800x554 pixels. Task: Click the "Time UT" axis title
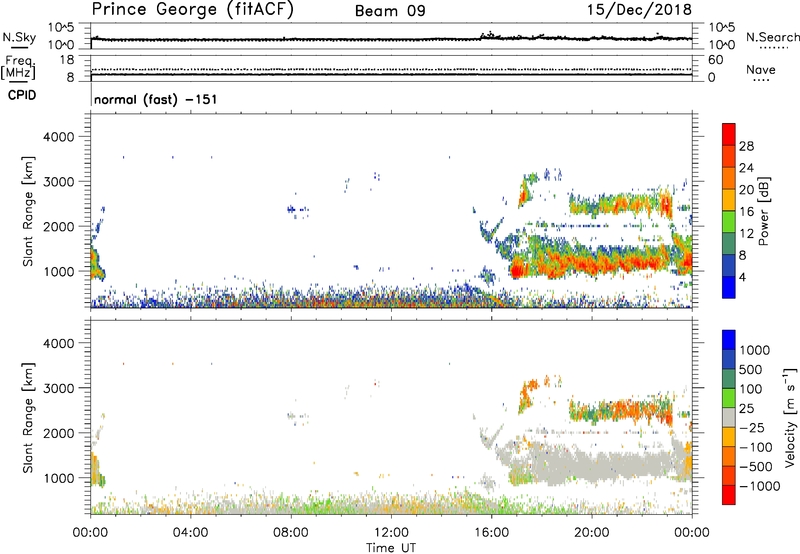coord(391,547)
